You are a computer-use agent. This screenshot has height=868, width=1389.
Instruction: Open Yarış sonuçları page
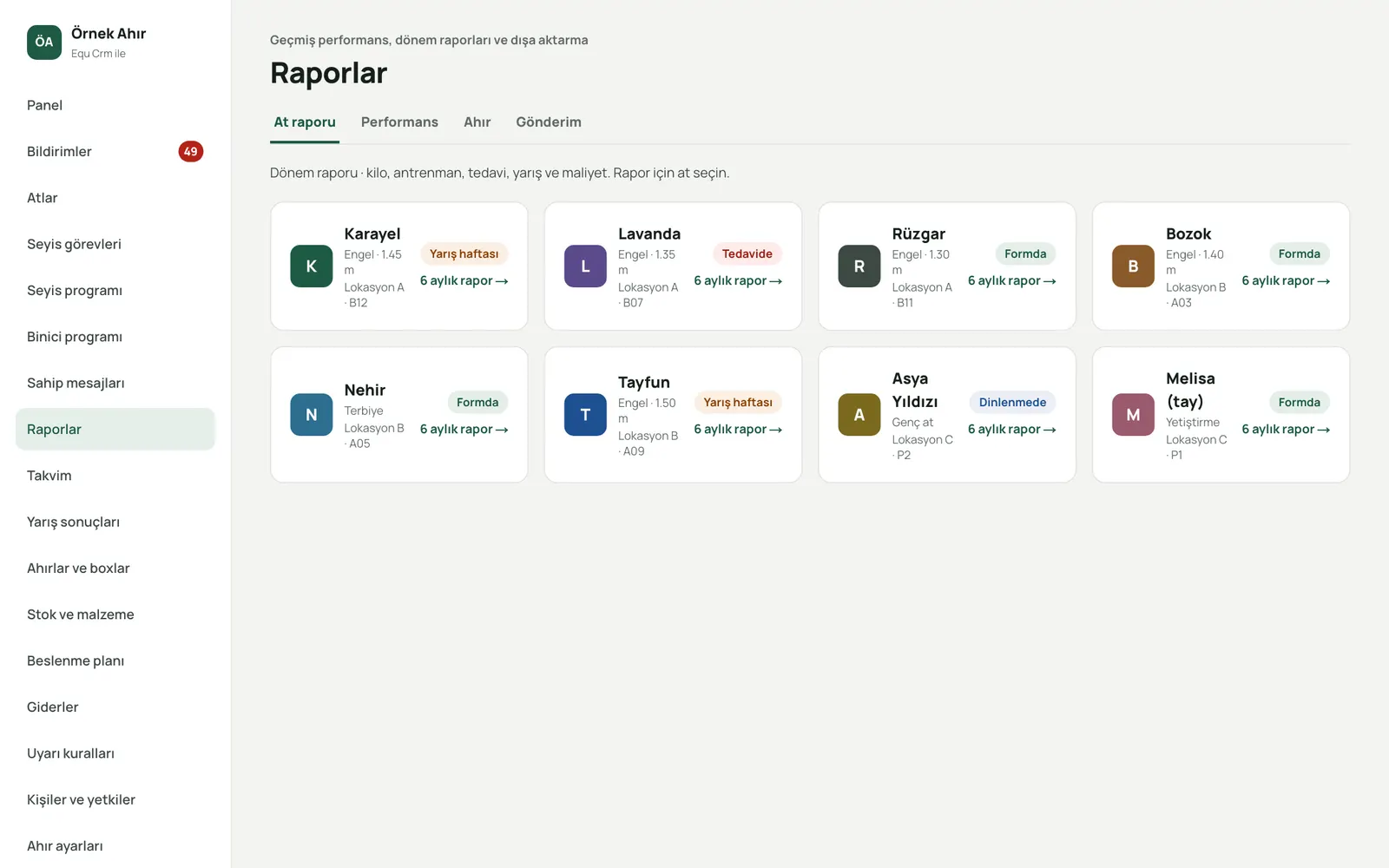[x=115, y=522]
